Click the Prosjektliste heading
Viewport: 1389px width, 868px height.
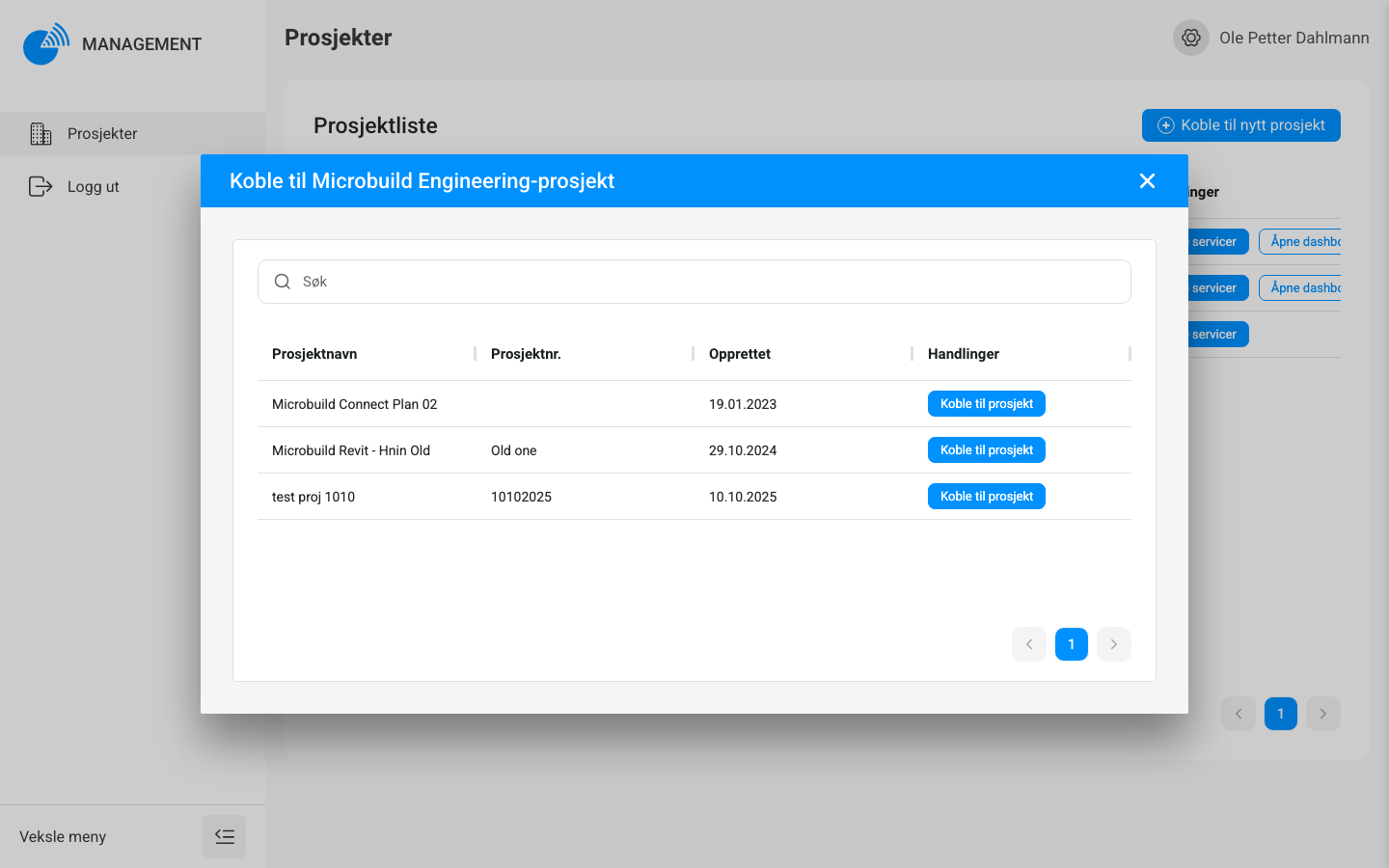[375, 125]
